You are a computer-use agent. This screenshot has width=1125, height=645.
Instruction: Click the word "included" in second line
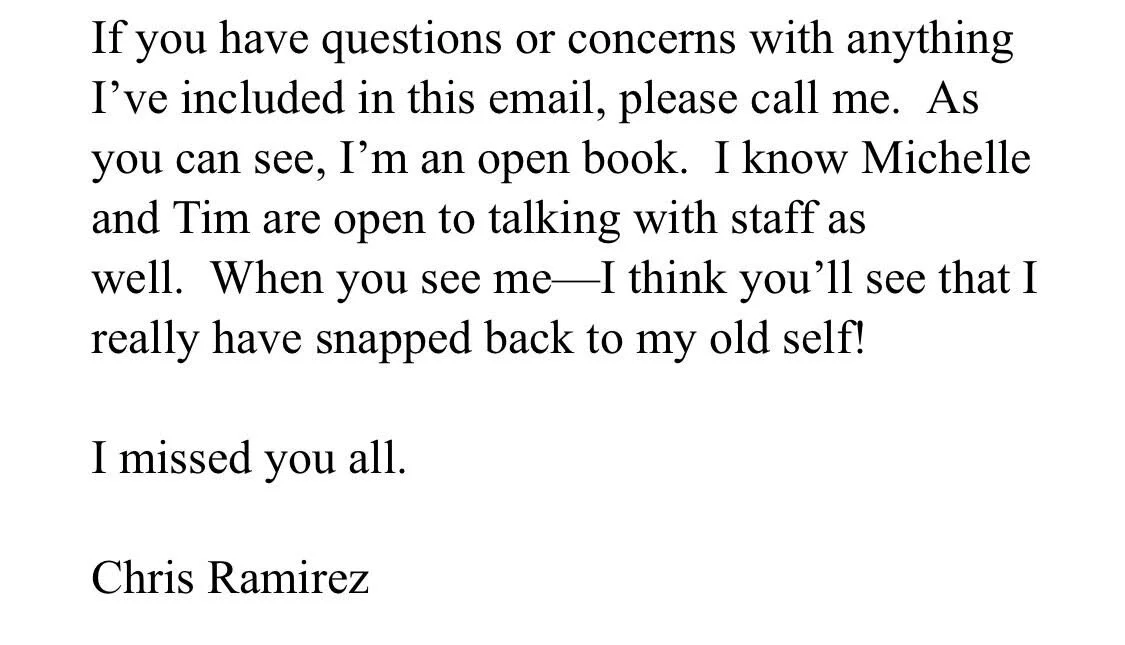point(262,98)
